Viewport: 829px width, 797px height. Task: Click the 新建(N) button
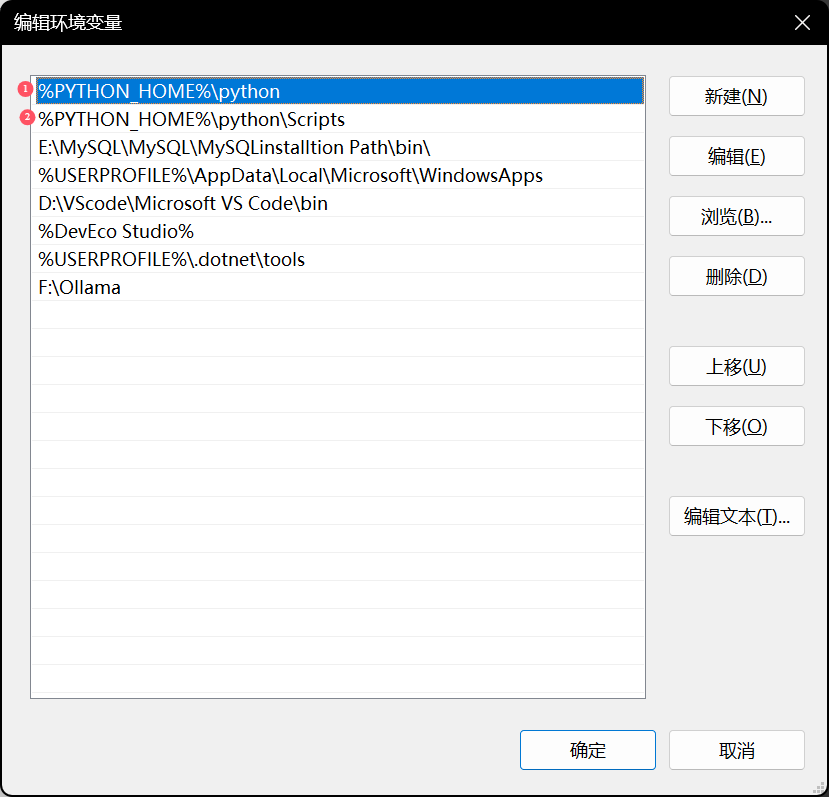736,96
